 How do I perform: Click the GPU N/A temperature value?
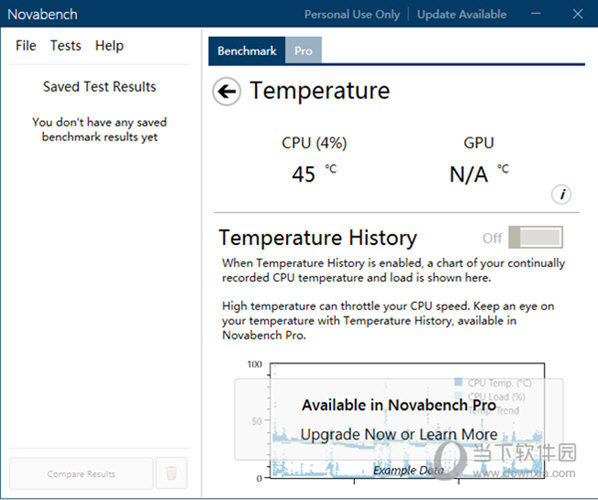click(479, 174)
